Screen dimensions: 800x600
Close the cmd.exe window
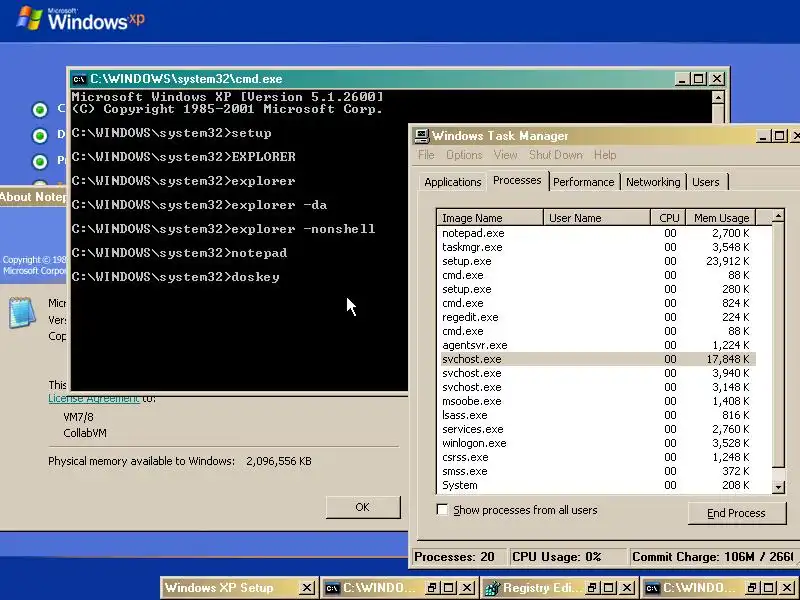click(x=717, y=79)
